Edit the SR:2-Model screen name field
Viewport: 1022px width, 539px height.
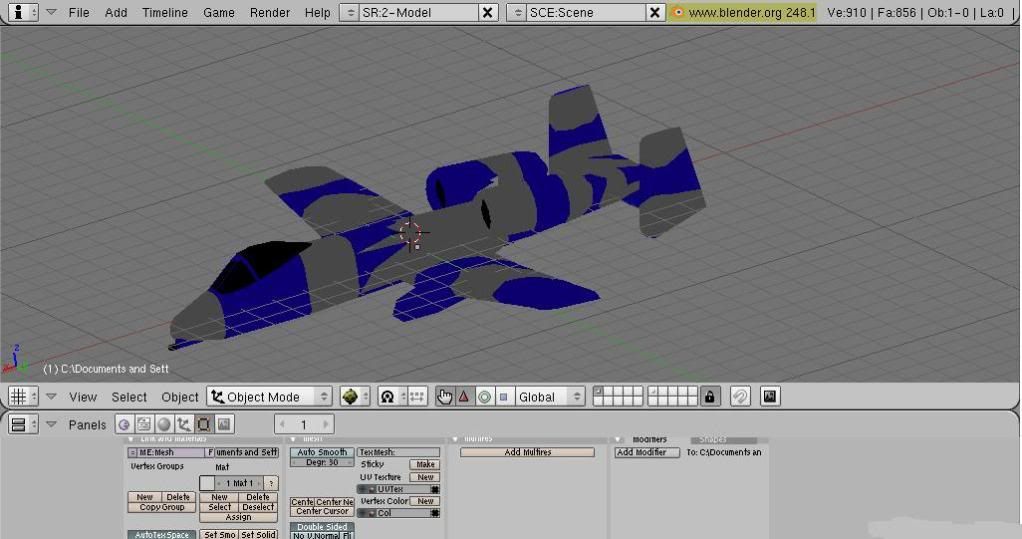[x=418, y=12]
